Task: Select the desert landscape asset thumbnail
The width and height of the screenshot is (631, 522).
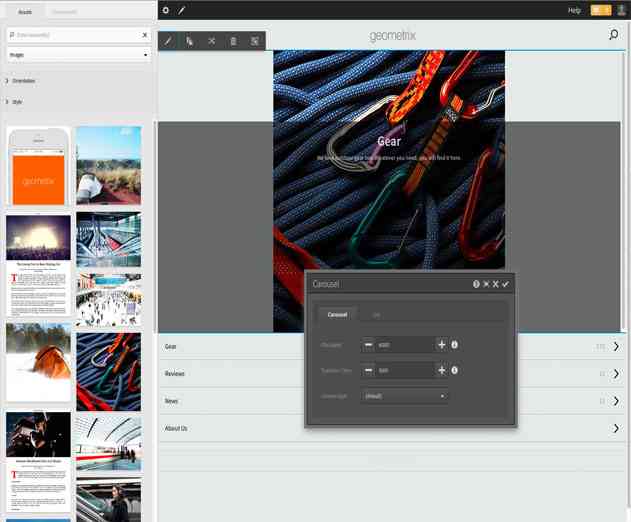Action: 109,165
